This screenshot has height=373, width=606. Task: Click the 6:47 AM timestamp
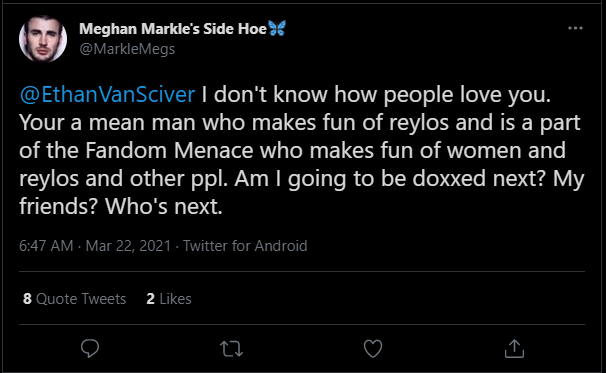pyautogui.click(x=46, y=246)
